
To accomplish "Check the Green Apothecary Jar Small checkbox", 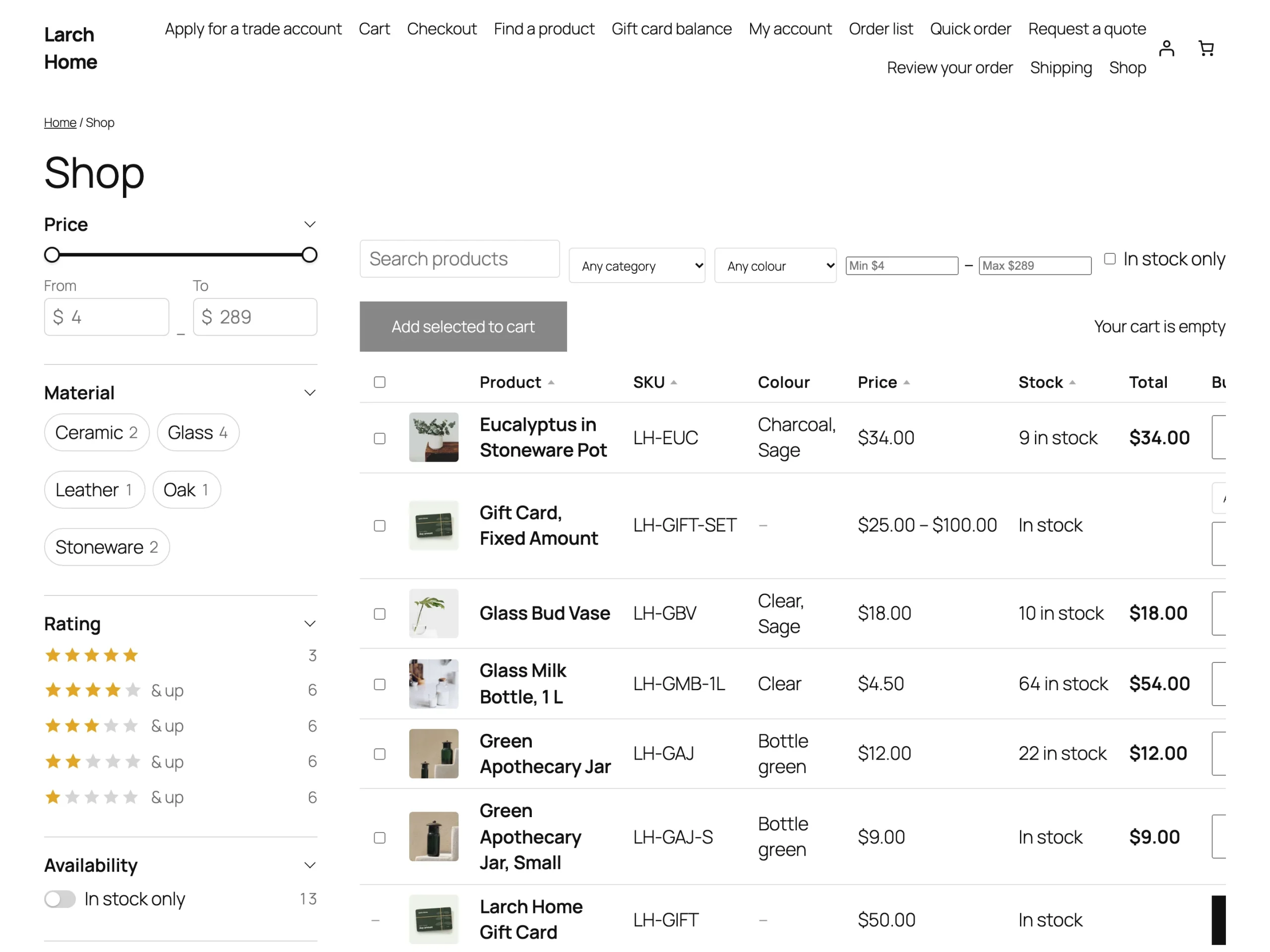I will coord(380,837).
